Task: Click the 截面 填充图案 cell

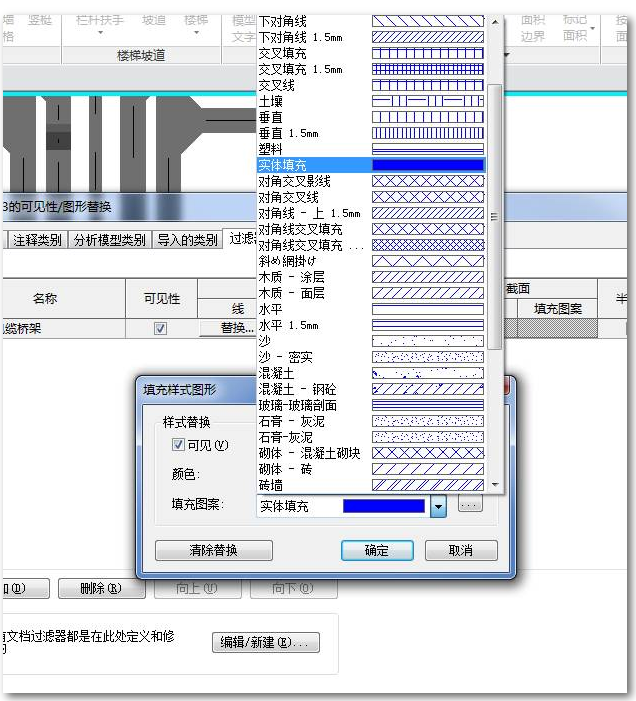Action: [557, 328]
